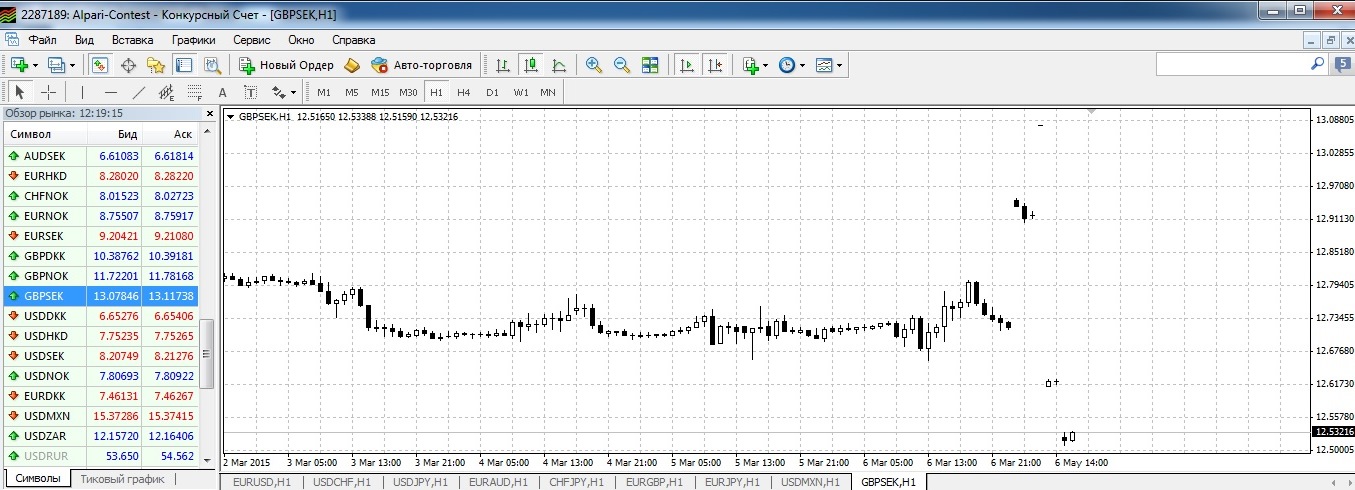Click the triangle beside GBPSEK,H1 chart title
Viewport: 1355px width, 490px height.
click(x=232, y=117)
